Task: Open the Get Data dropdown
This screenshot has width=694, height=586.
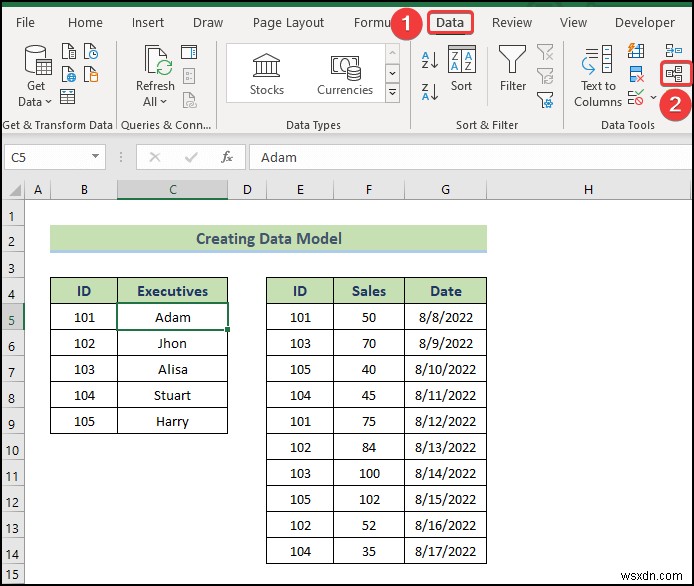Action: tap(35, 76)
